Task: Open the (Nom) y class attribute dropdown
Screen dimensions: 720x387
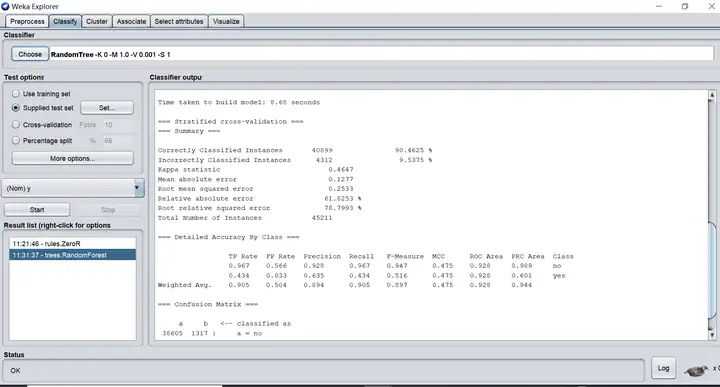Action: pos(73,188)
